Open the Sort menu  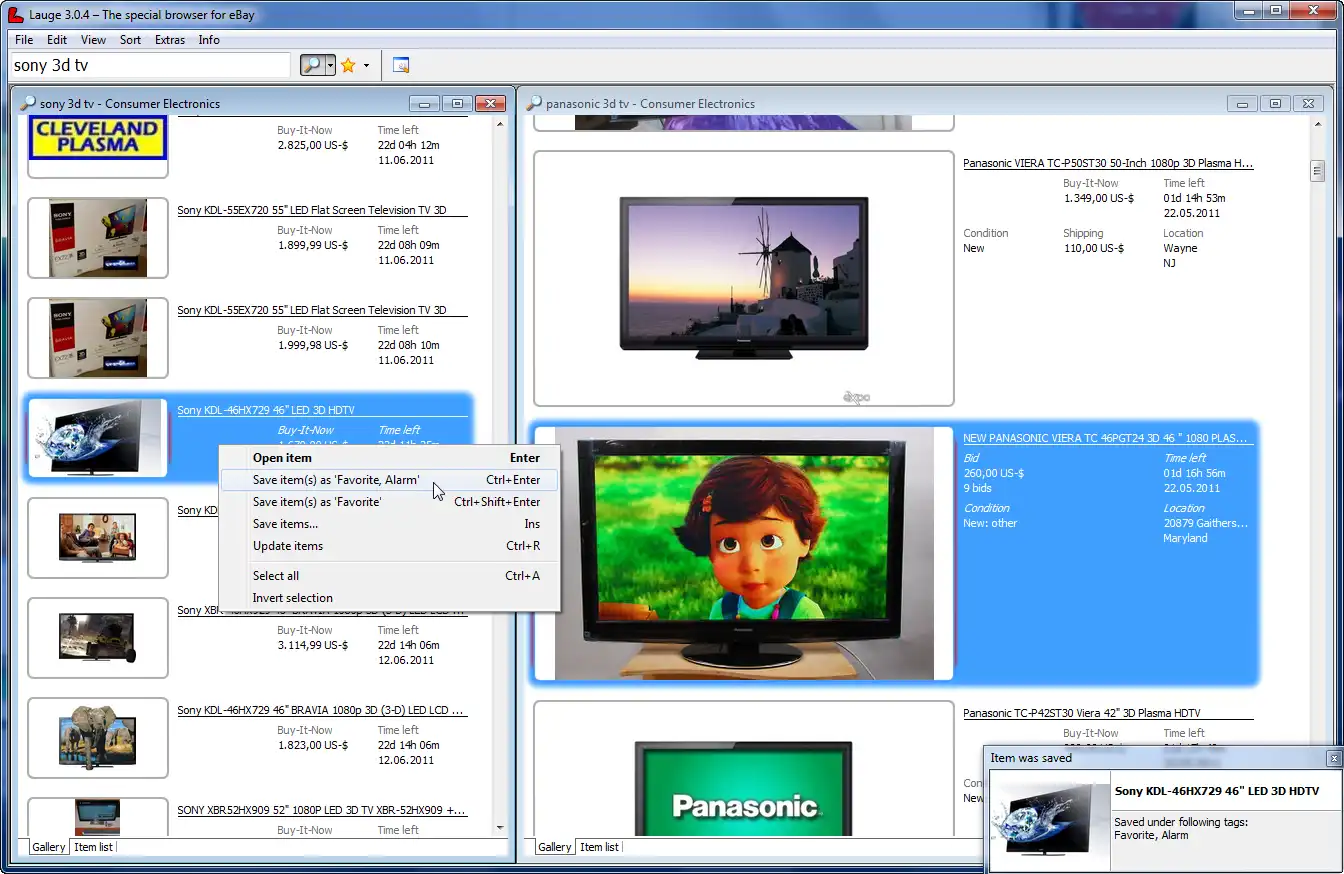click(131, 40)
